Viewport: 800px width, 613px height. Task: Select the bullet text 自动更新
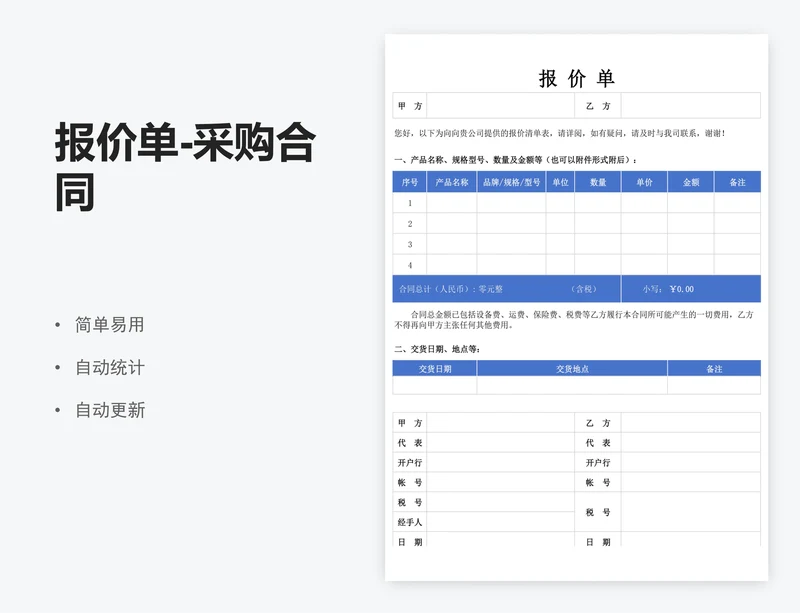(x=110, y=410)
